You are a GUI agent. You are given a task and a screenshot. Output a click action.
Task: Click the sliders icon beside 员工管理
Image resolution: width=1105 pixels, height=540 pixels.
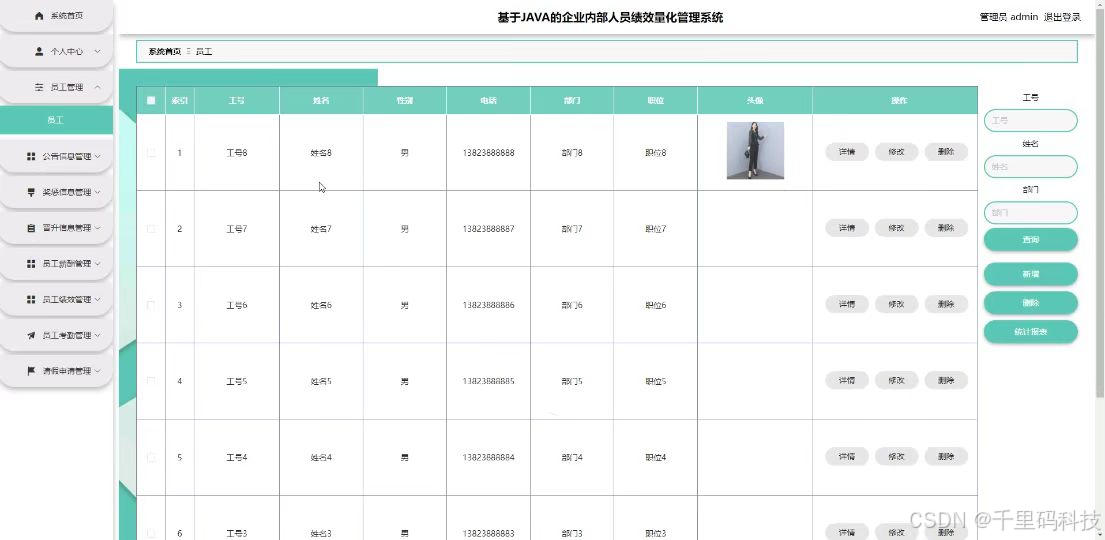click(x=39, y=87)
